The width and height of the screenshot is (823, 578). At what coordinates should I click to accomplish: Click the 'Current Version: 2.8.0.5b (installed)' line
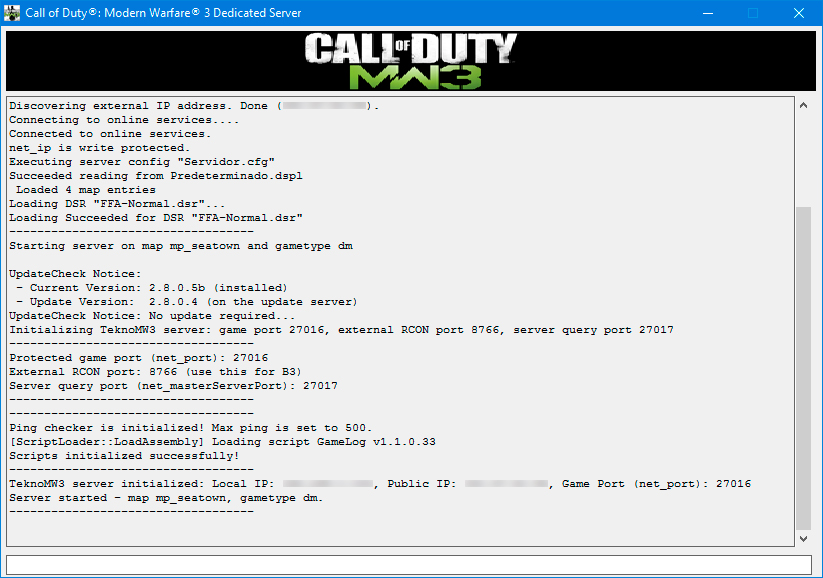click(x=152, y=288)
